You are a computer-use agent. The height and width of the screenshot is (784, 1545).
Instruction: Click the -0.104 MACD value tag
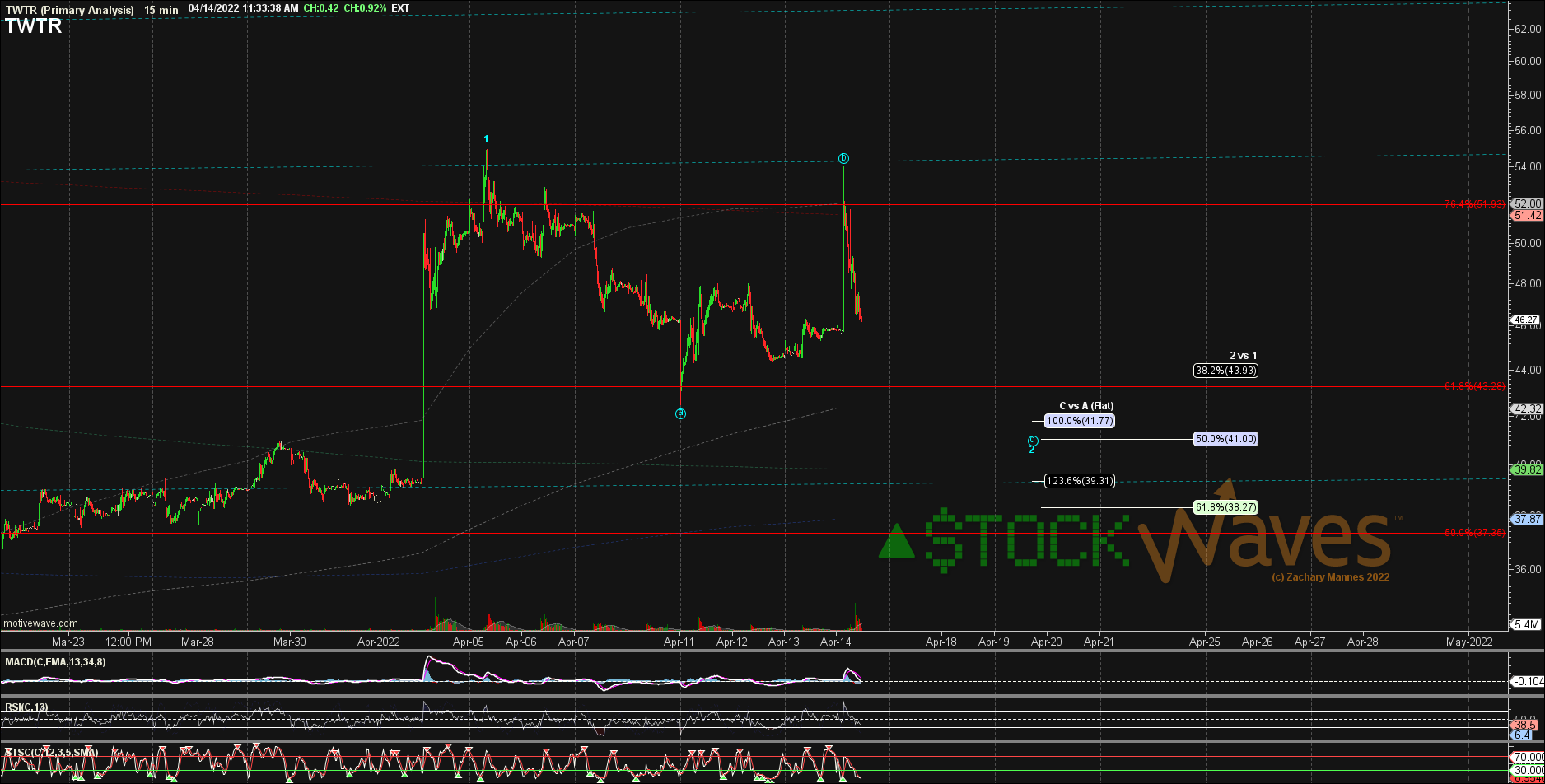pos(1527,681)
